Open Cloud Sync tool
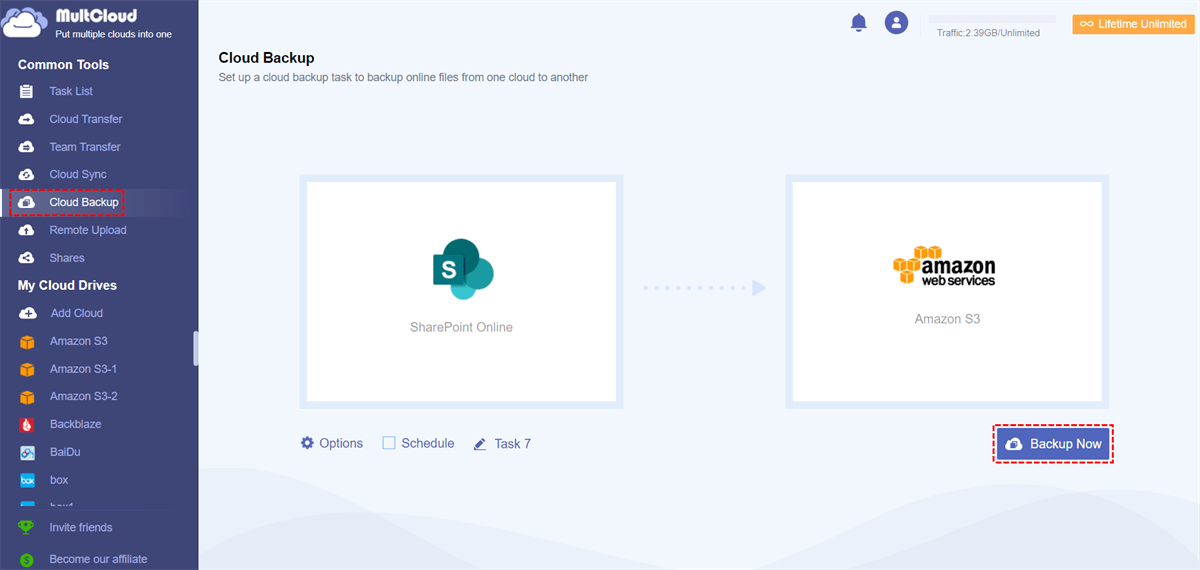Image resolution: width=1200 pixels, height=570 pixels. pos(78,174)
